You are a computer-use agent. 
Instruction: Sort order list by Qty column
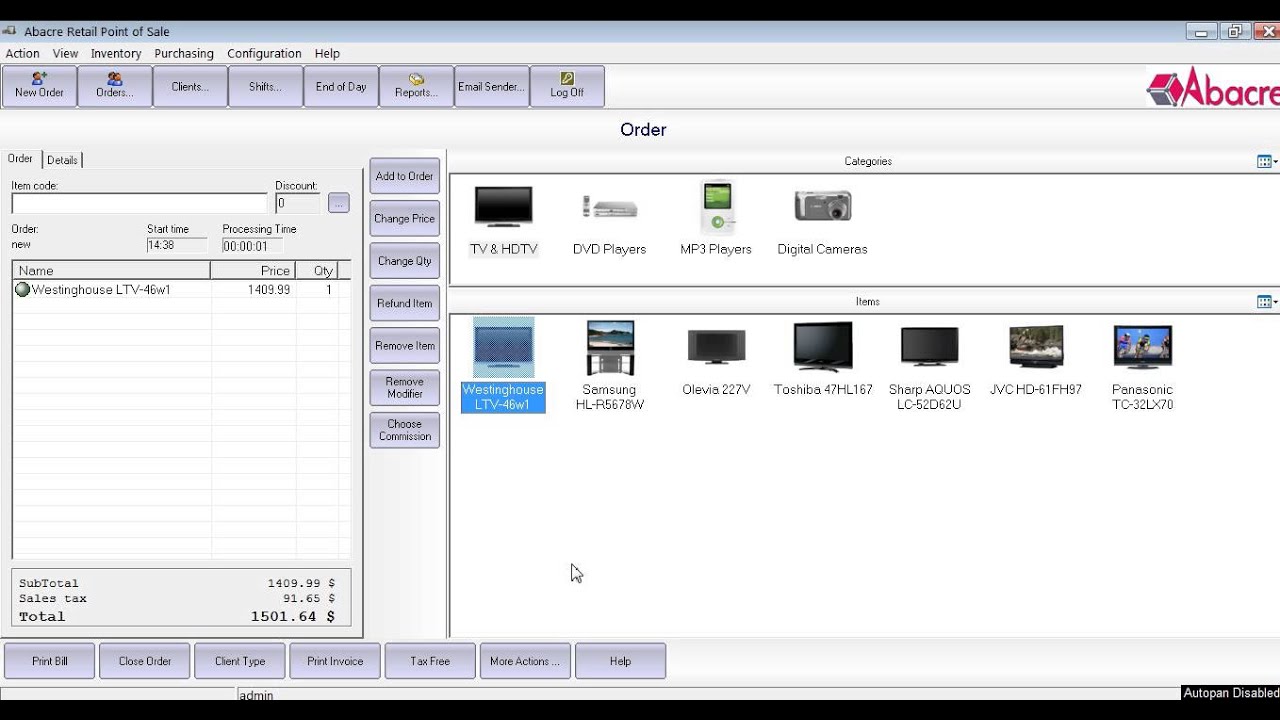click(x=317, y=271)
